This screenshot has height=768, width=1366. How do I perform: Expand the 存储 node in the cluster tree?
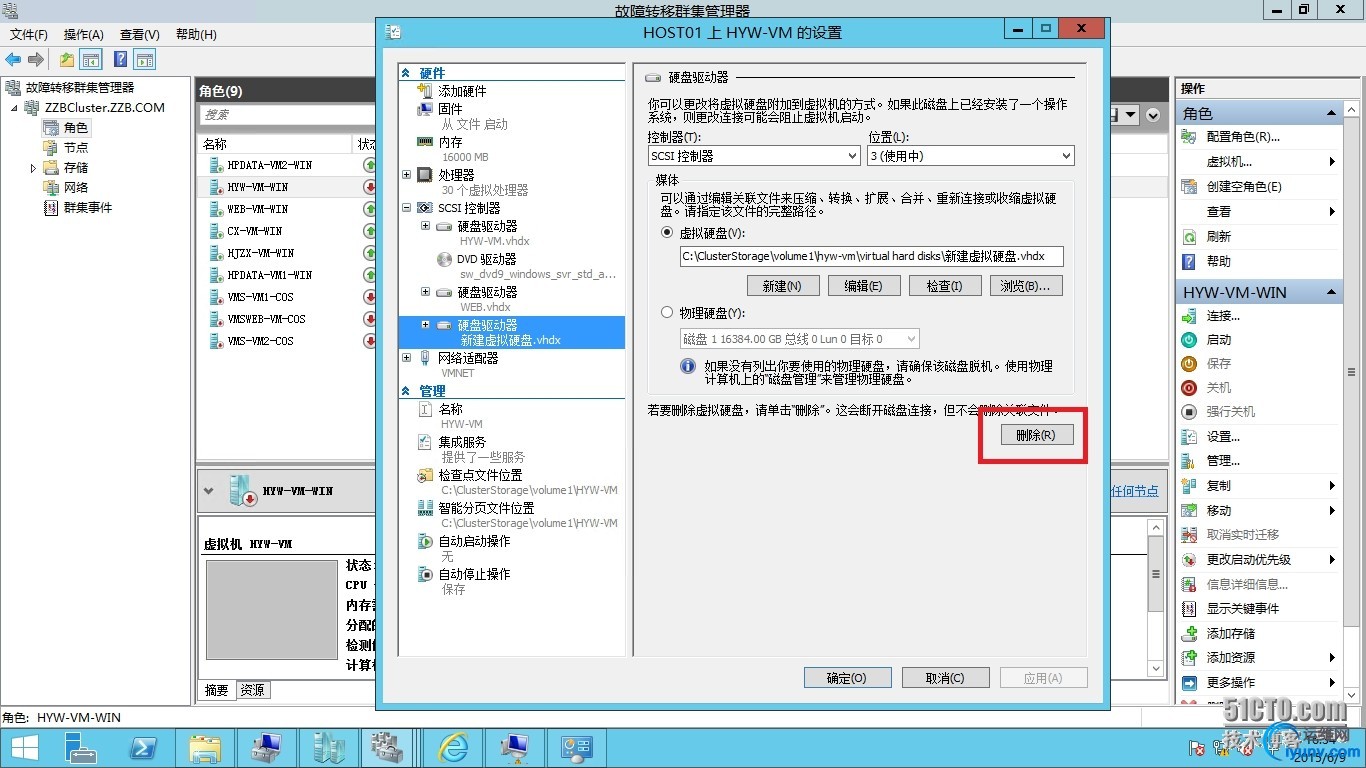click(x=34, y=168)
